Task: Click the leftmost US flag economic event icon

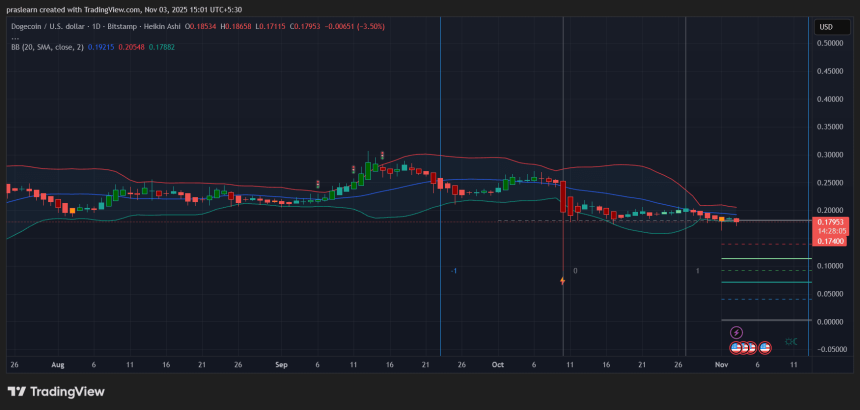Action: point(736,347)
